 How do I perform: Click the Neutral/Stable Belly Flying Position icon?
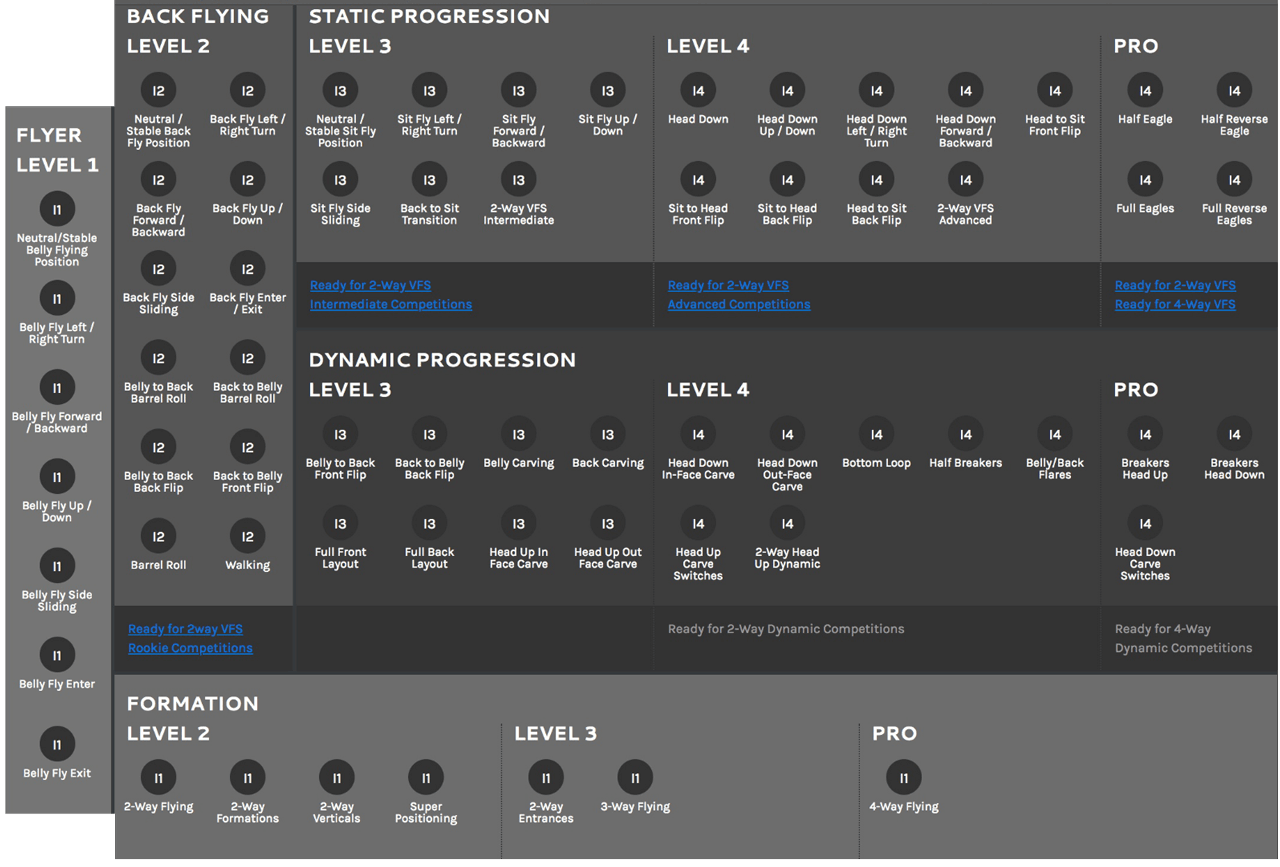tap(57, 209)
